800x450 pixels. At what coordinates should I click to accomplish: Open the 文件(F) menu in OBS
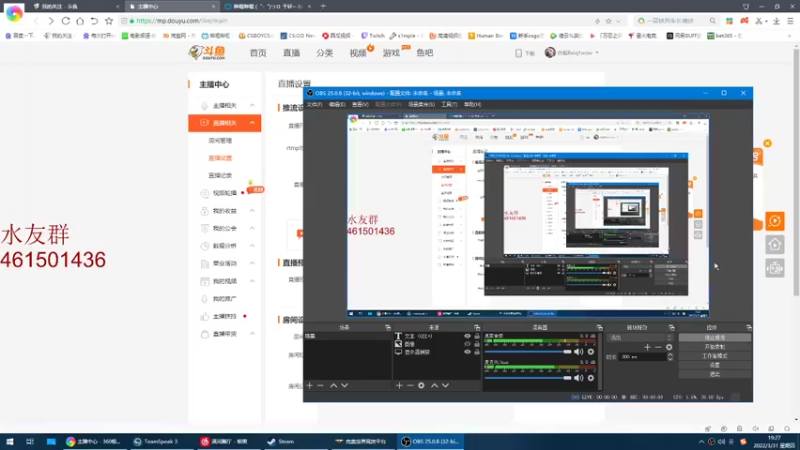click(x=314, y=105)
